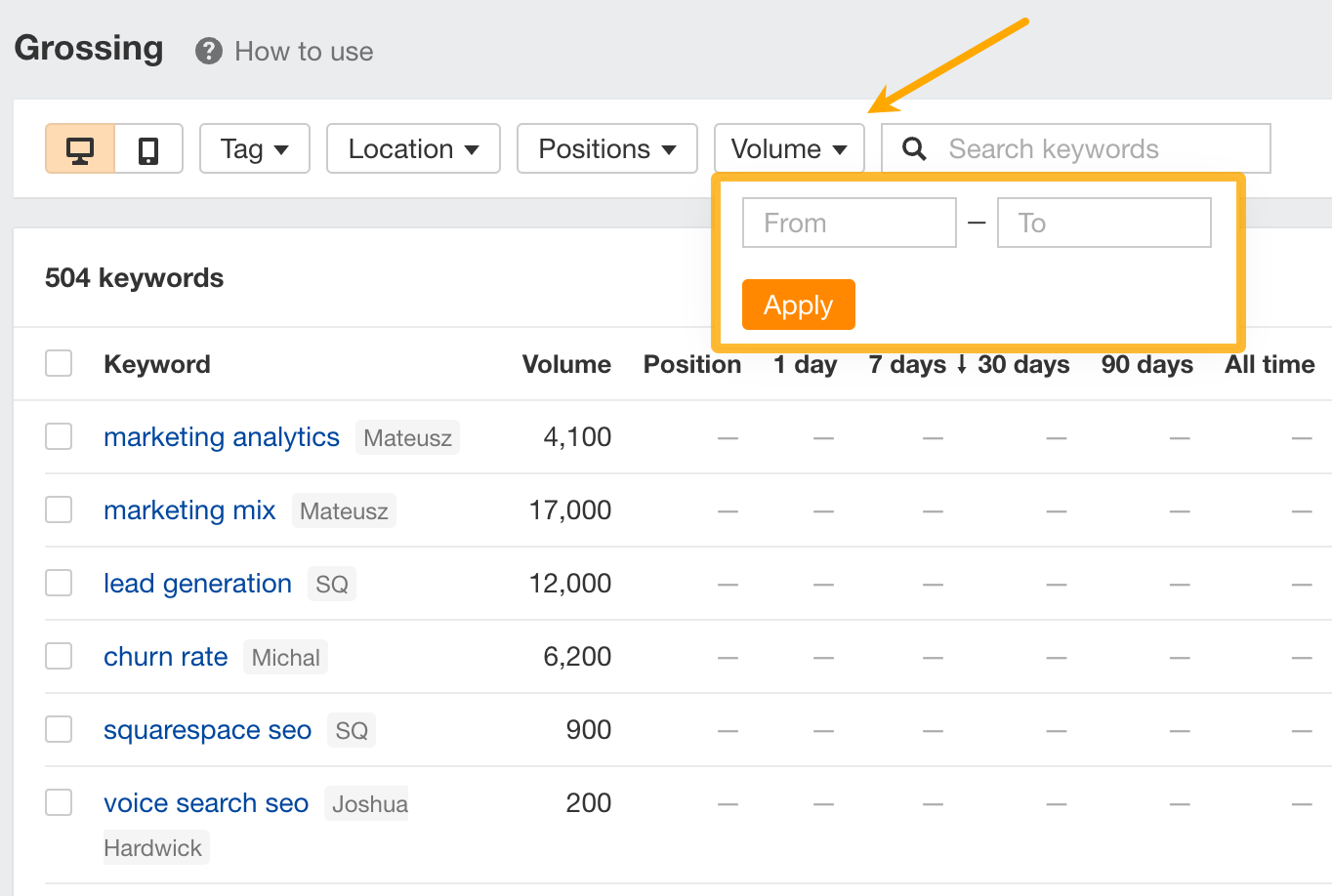Collapse the Volume dropdown
1332x896 pixels.
(x=789, y=148)
